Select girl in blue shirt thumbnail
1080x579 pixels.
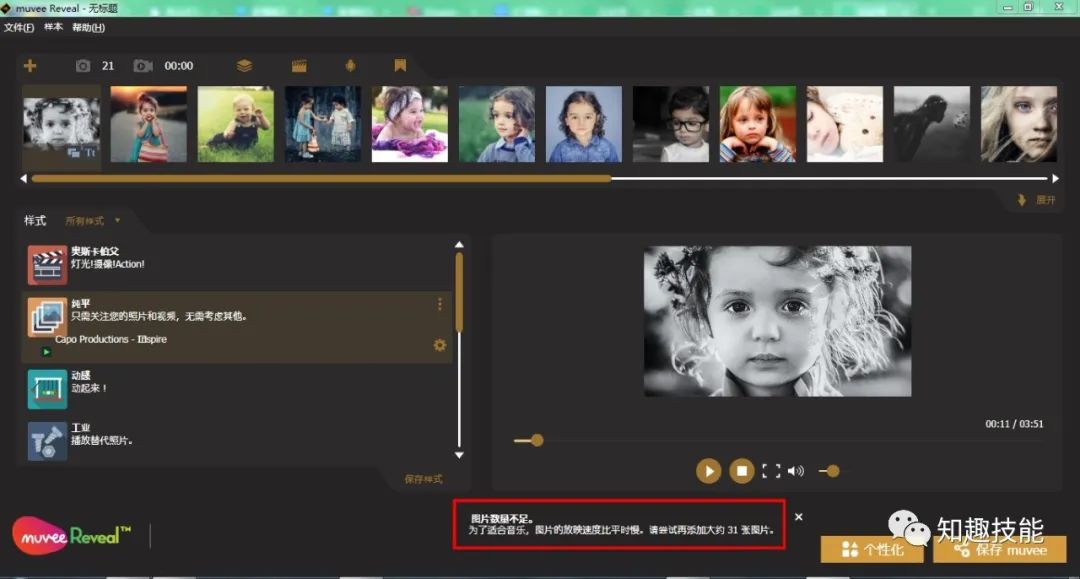(x=583, y=124)
